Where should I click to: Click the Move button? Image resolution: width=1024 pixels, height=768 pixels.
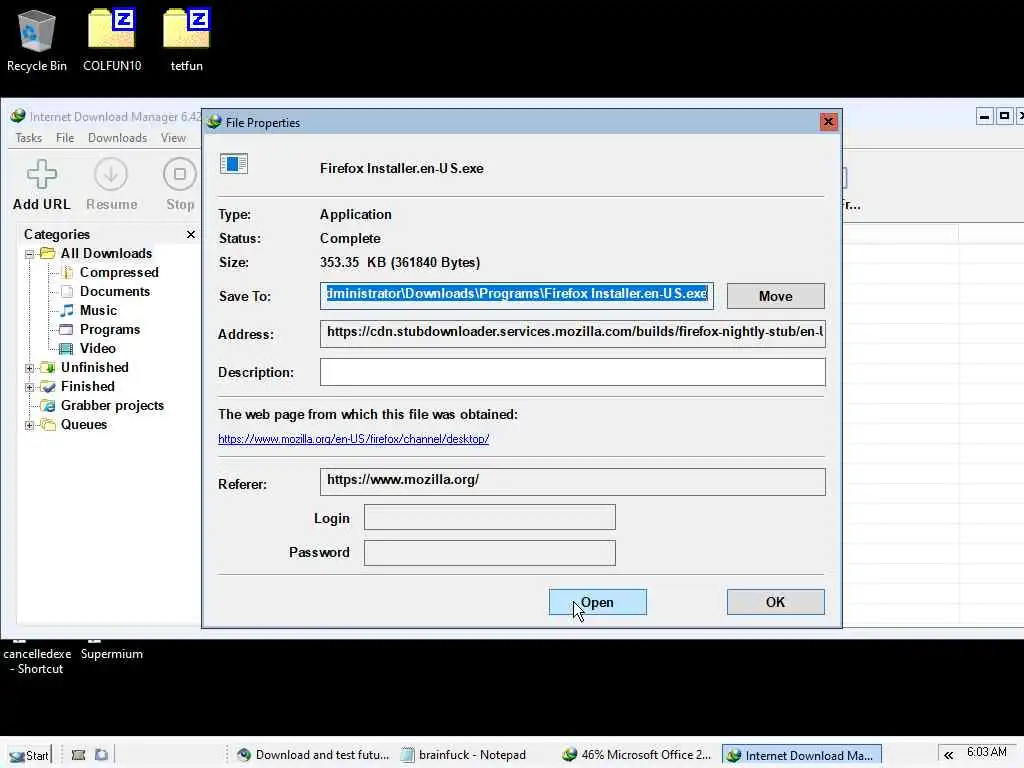pos(775,296)
